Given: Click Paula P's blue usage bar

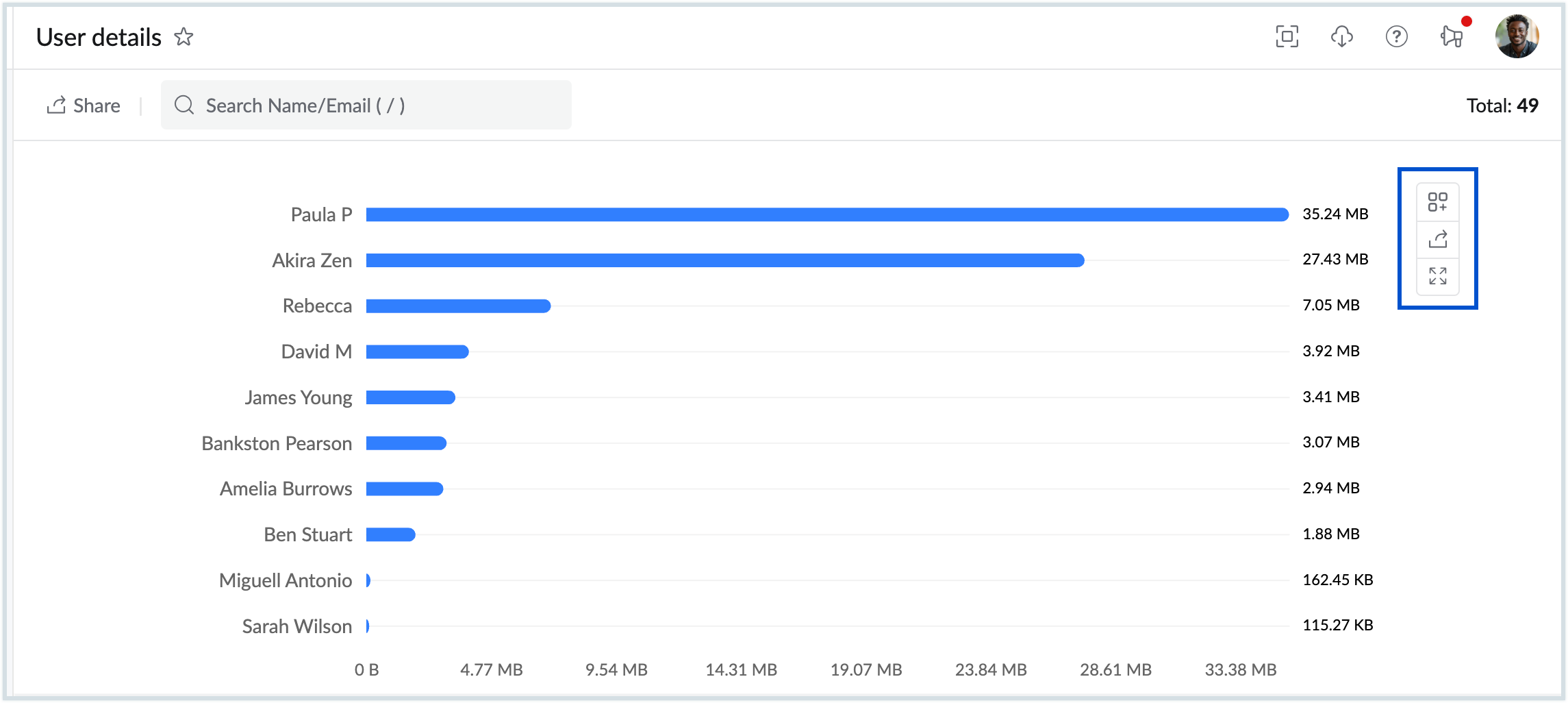Looking at the screenshot, I should click(x=826, y=215).
